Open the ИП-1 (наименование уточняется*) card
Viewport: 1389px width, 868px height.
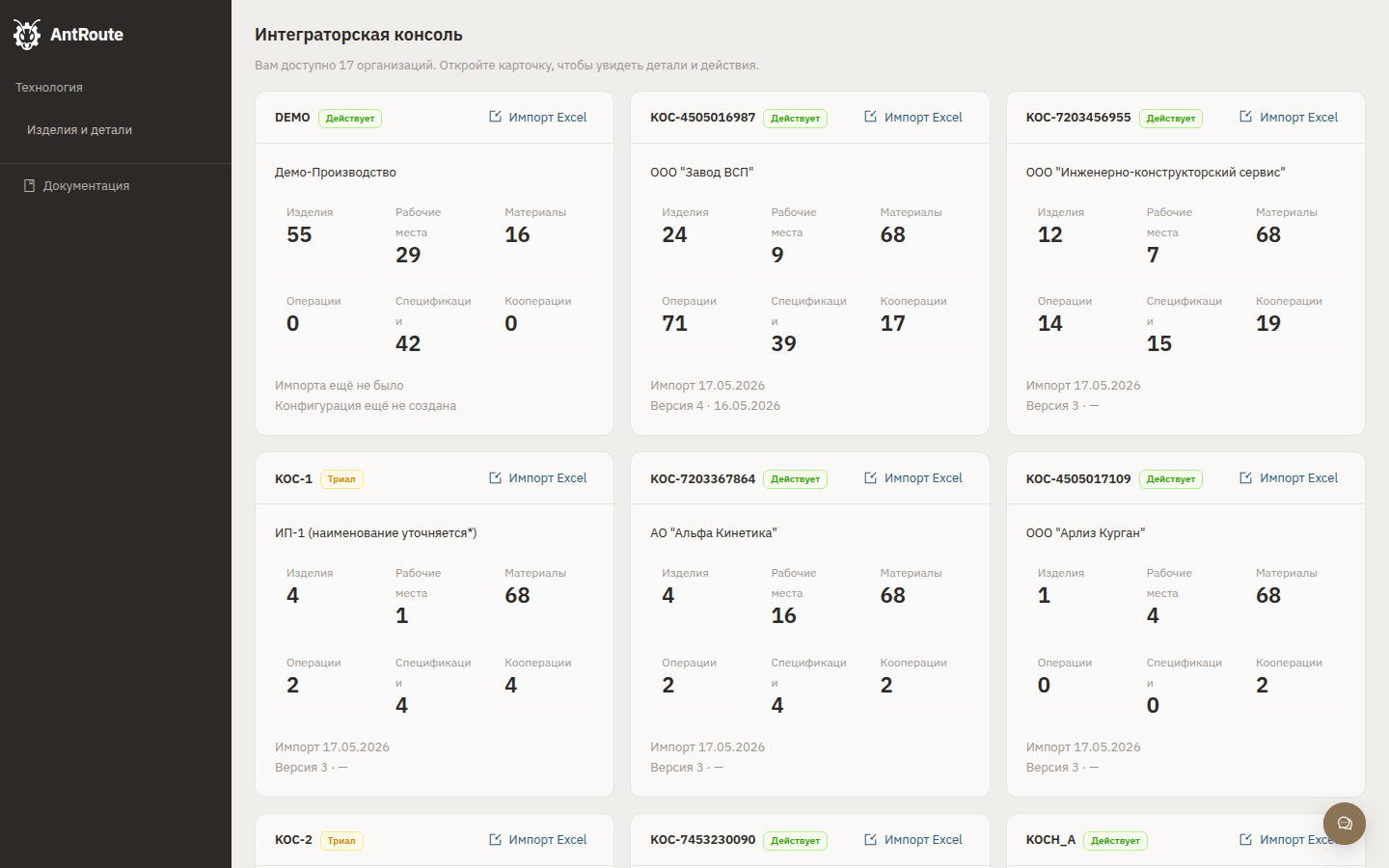(434, 625)
